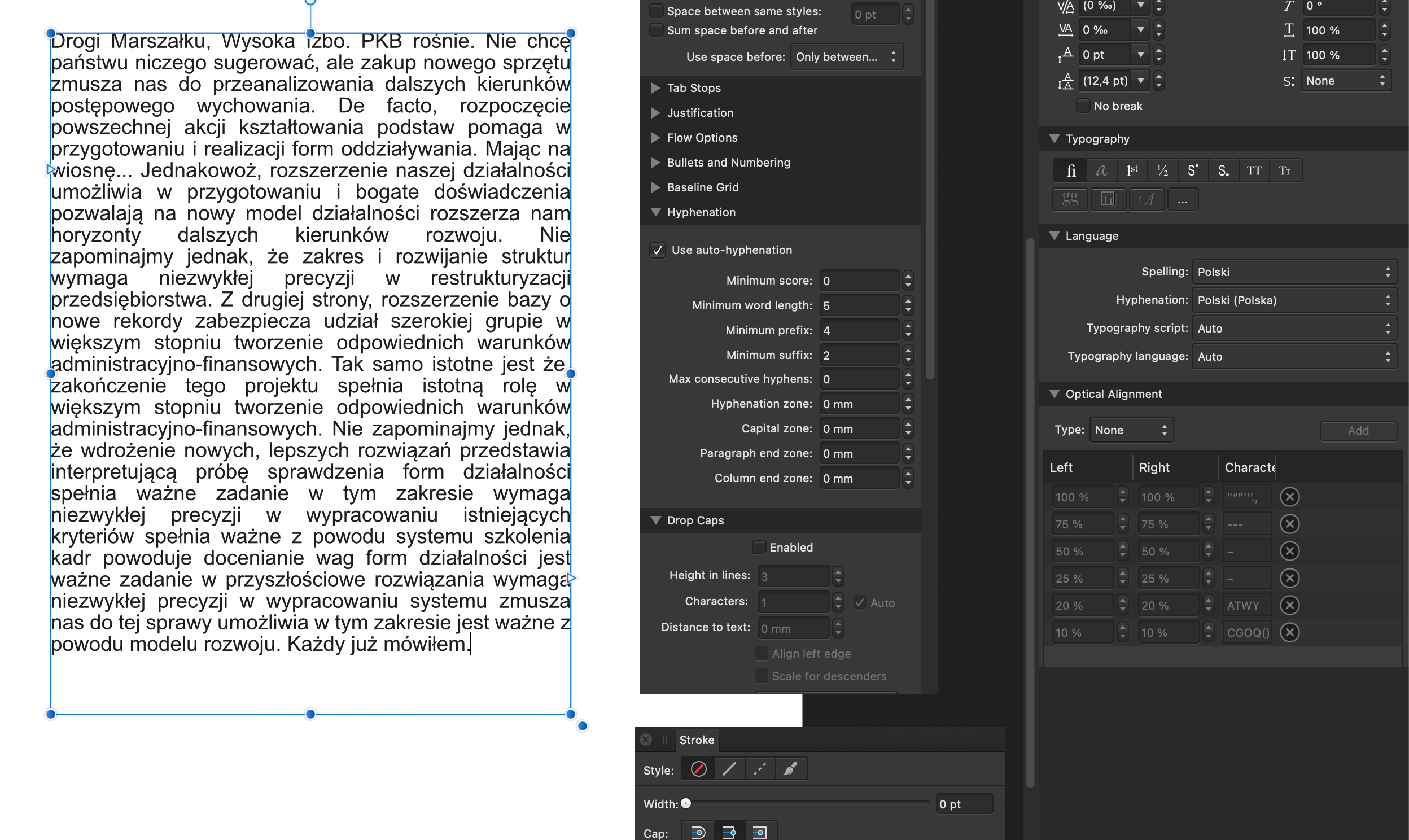Image resolution: width=1409 pixels, height=840 pixels.
Task: Click Minimum word length field
Action: (859, 305)
